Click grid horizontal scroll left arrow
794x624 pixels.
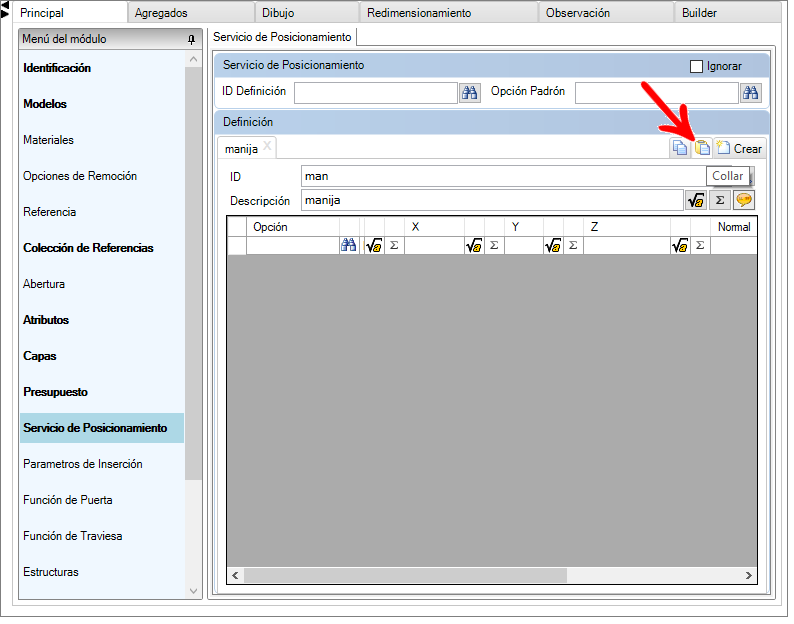235,575
